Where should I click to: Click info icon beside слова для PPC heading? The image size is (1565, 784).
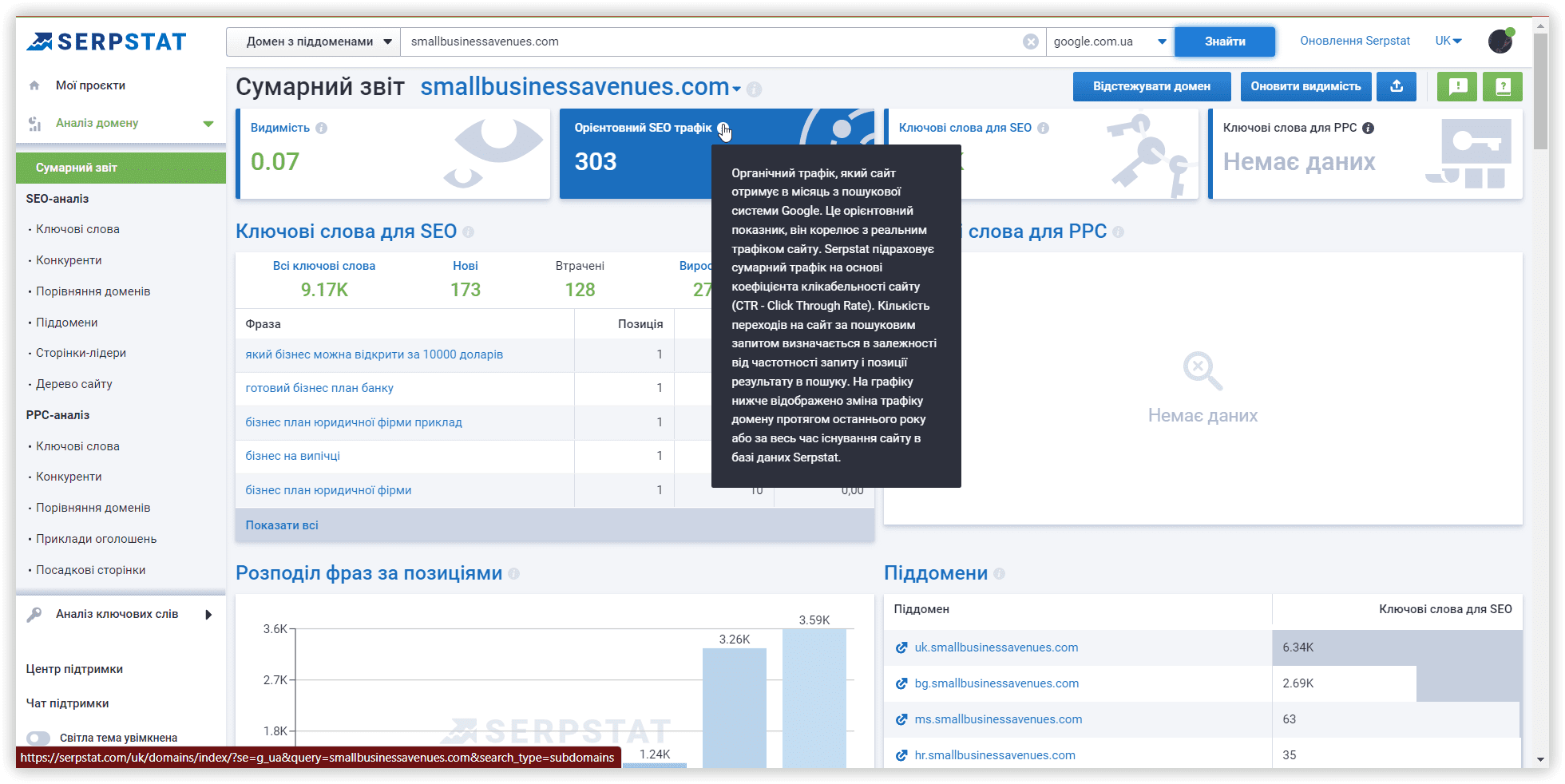point(1118,232)
